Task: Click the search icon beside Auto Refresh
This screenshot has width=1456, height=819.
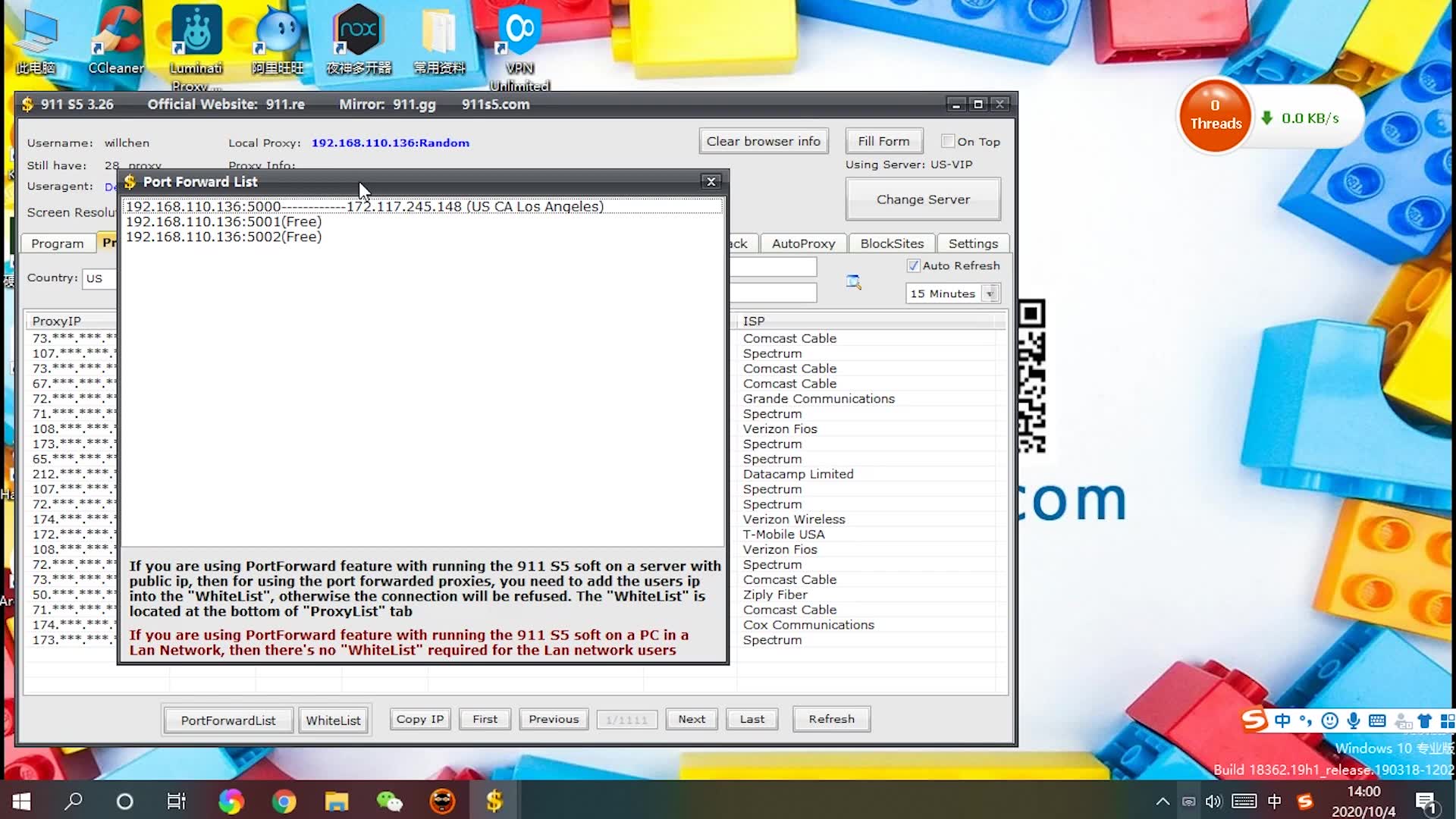Action: (854, 282)
